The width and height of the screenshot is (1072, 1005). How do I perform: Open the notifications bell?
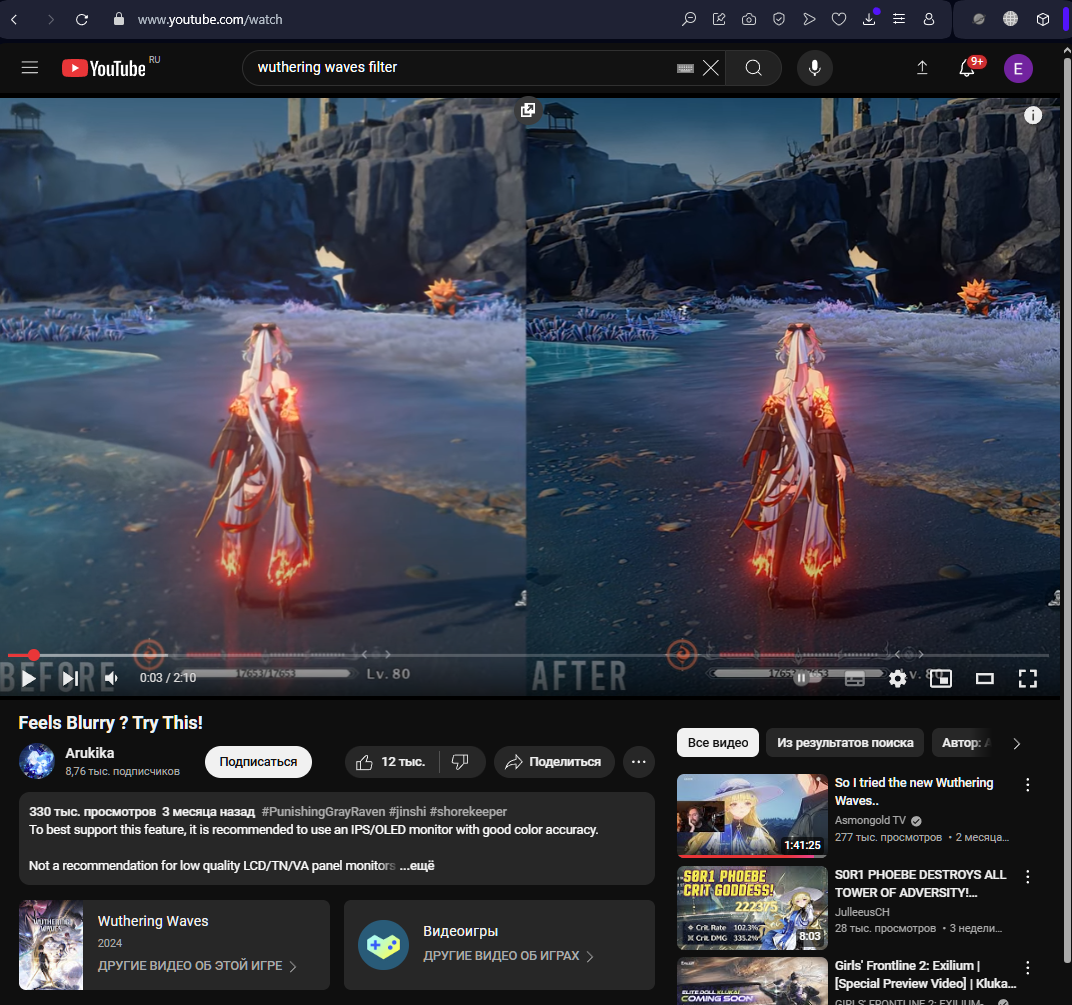click(x=967, y=68)
